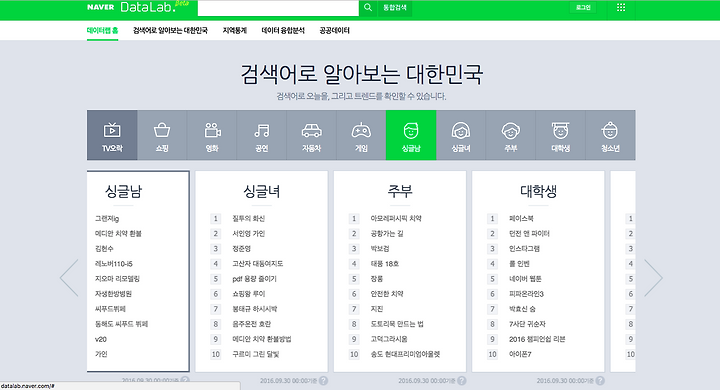
Task: Open keyword 아모레퍼시픽 치약 in 주부
Action: (396, 219)
